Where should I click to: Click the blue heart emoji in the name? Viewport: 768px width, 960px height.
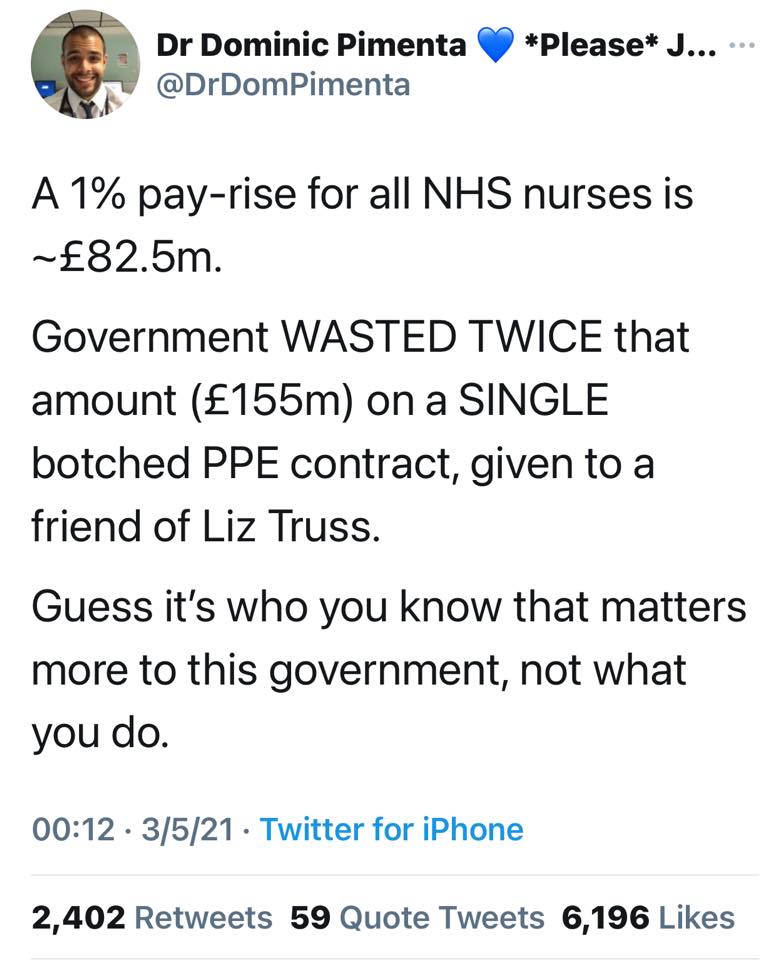point(499,44)
